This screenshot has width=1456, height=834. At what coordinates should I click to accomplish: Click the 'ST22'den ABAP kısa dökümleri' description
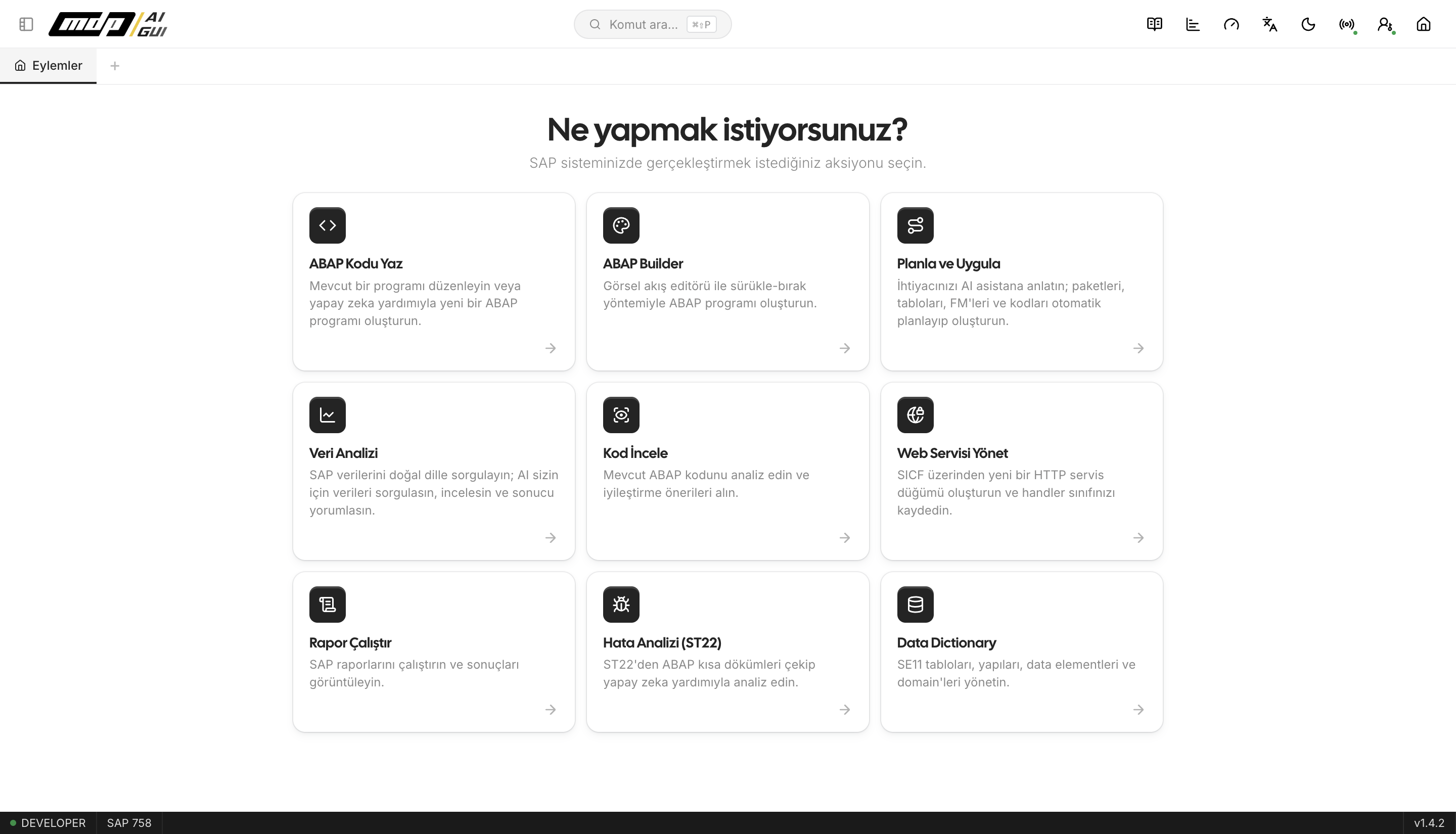(x=709, y=673)
